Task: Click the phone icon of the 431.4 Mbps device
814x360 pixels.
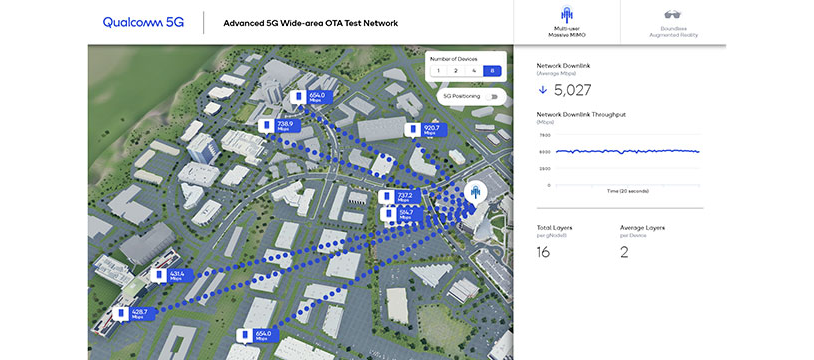Action: [159, 275]
